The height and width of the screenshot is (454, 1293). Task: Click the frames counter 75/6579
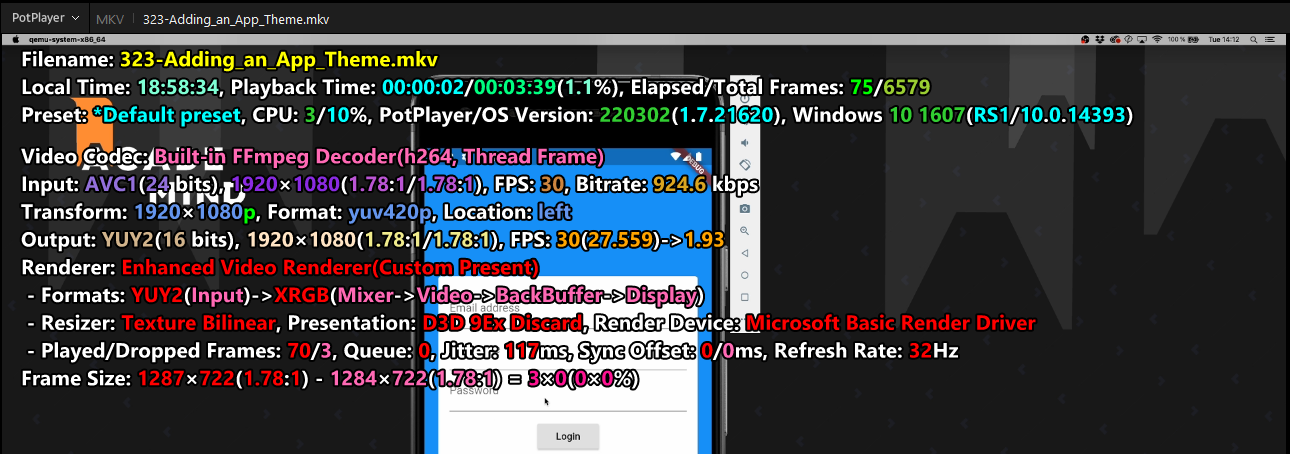click(890, 87)
